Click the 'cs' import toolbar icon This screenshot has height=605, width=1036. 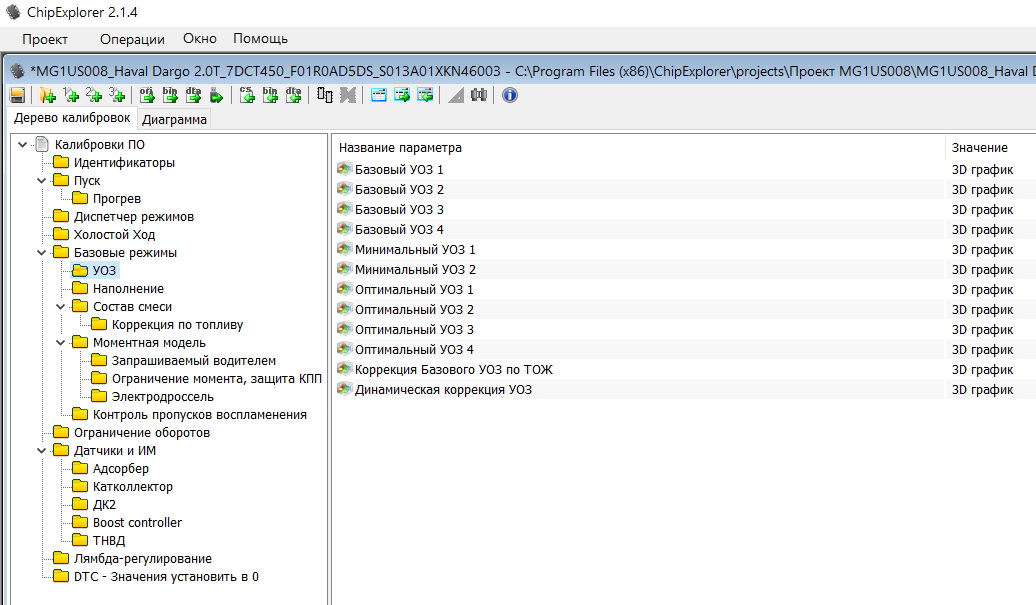[x=247, y=95]
